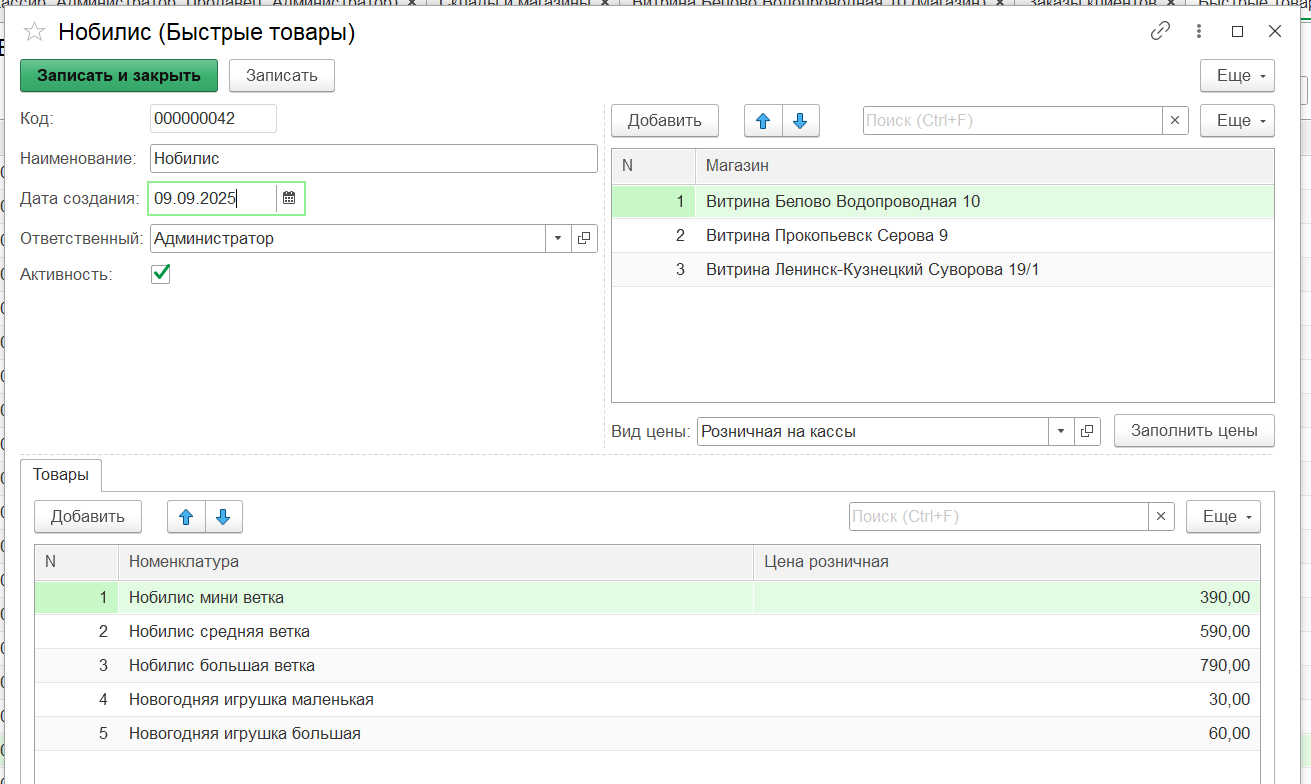
Task: Select the Витрина Прокопьевск Серова 9 row
Action: click(826, 236)
